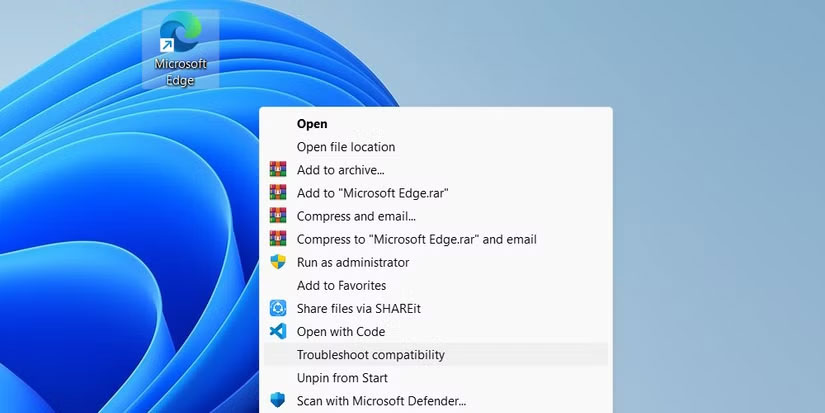This screenshot has width=825, height=413.
Task: Click WinRAR icon beside Compress to "Microsoft Edge.rar" and email
Action: click(x=278, y=239)
